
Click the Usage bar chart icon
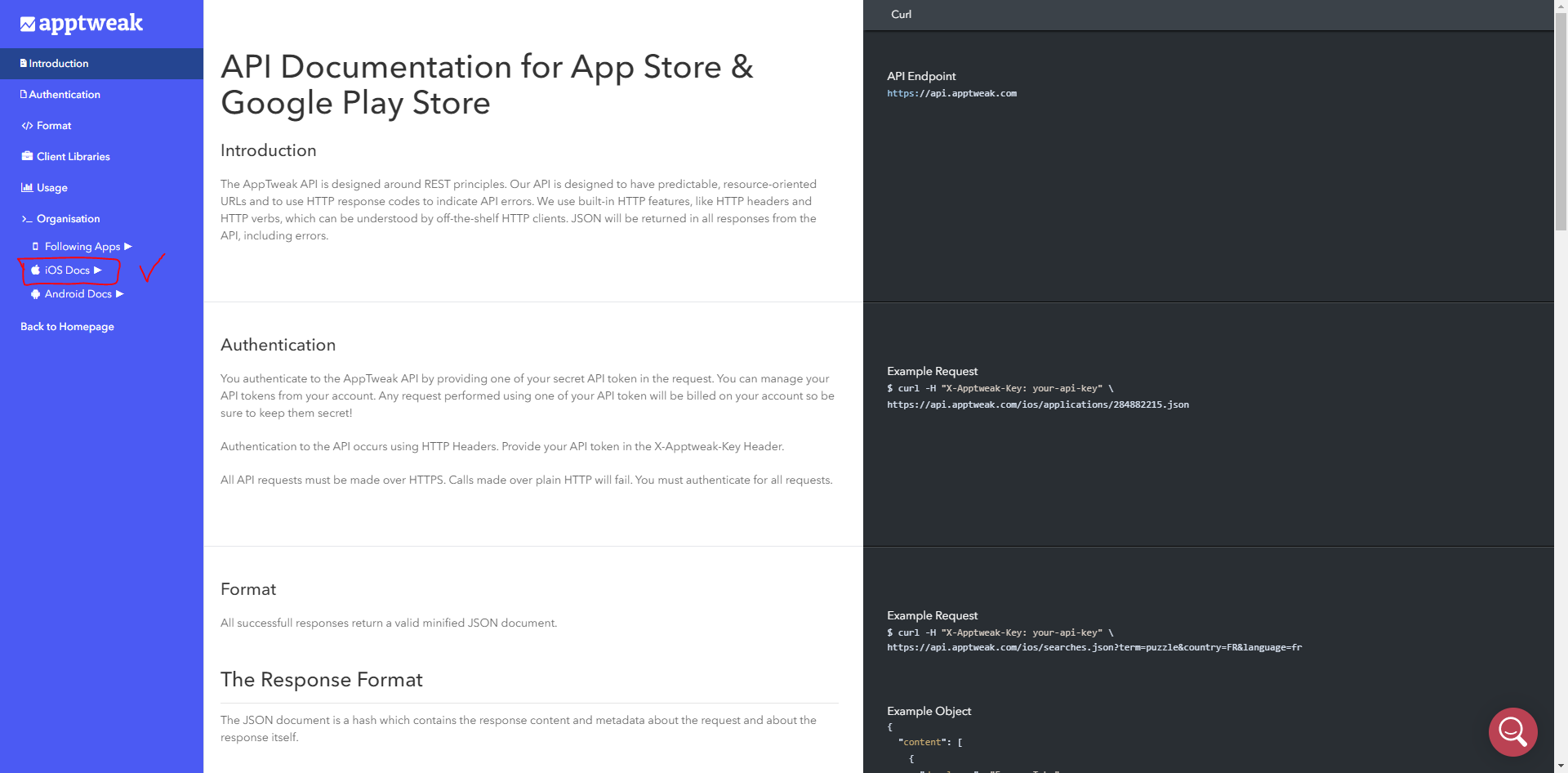coord(27,187)
